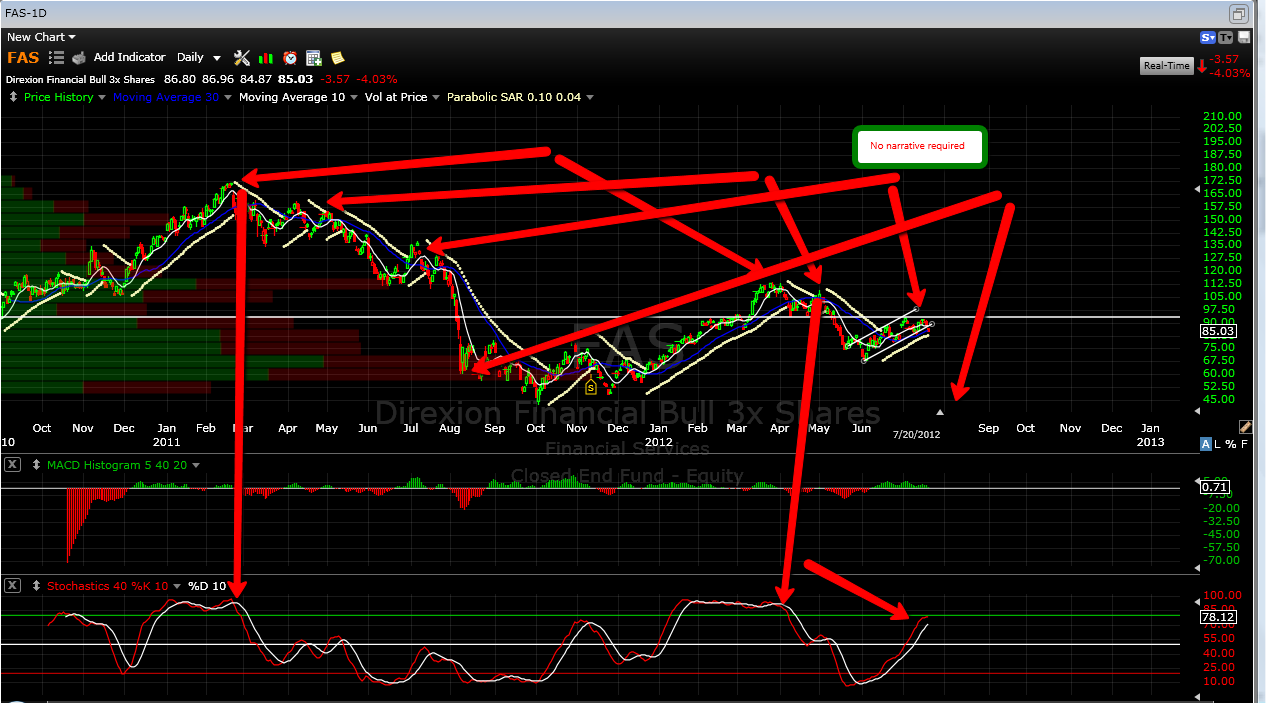1266x703 pixels.
Task: Expand the Parabolic SAR dropdown arrow
Action: 590,97
